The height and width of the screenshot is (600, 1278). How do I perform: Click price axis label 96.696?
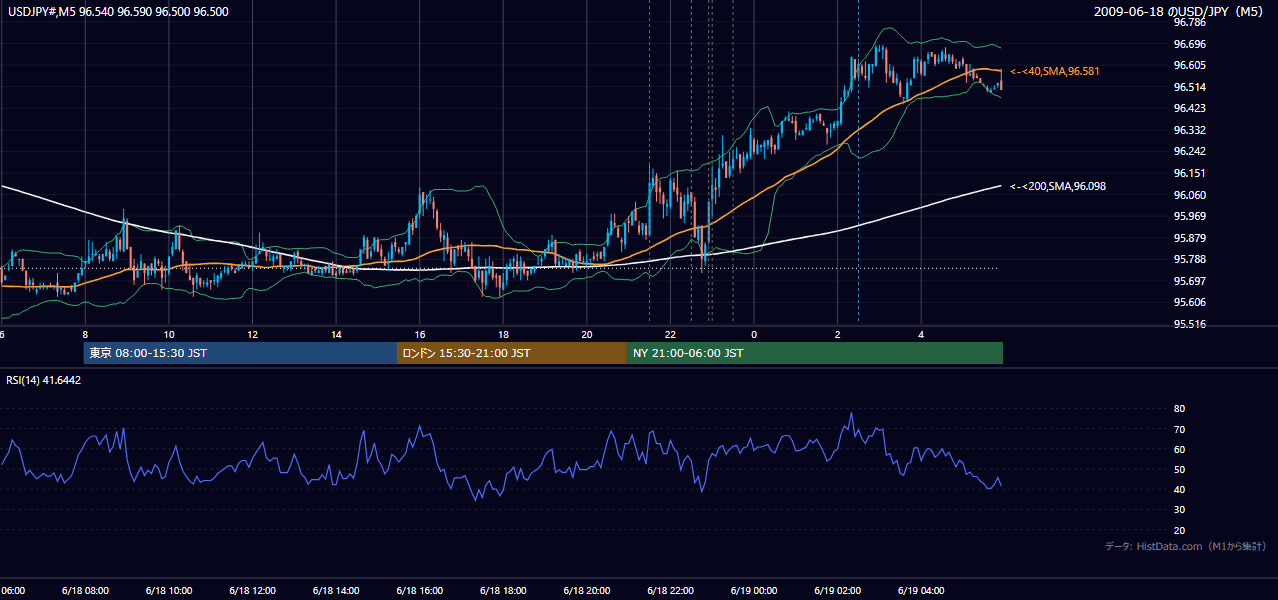(x=1189, y=44)
